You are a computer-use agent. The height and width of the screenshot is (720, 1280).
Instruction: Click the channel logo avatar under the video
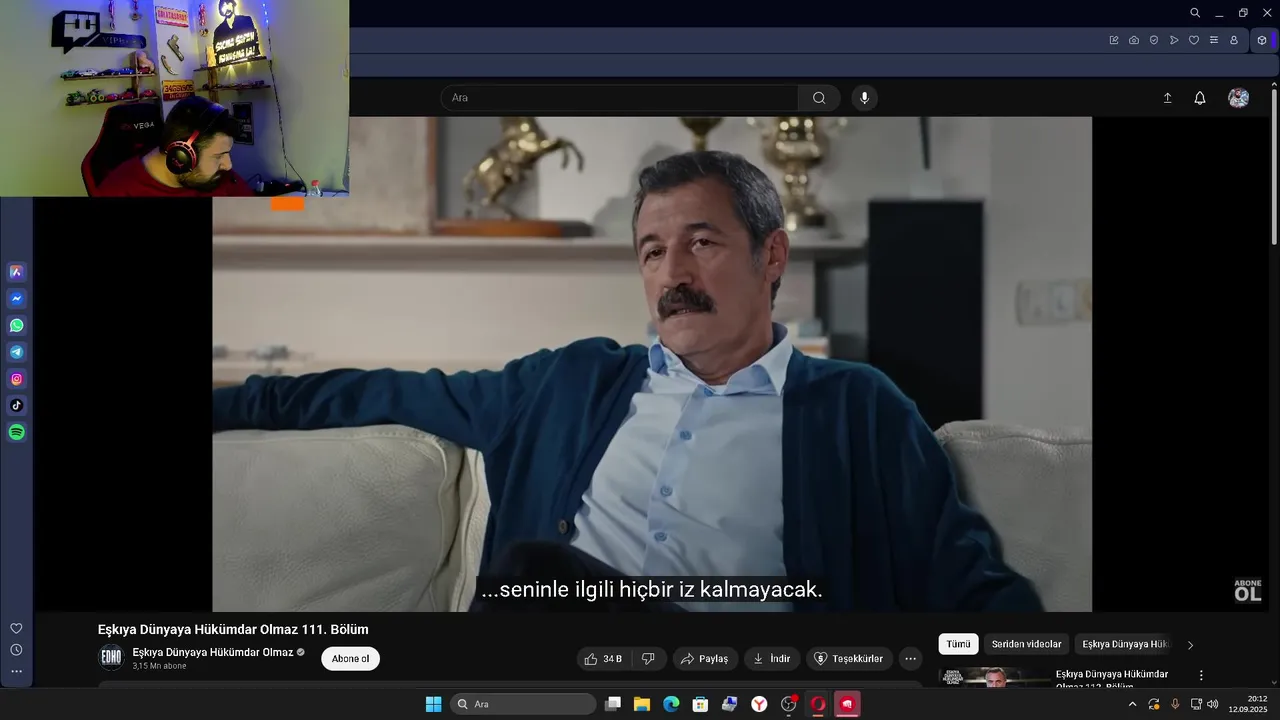pyautogui.click(x=111, y=657)
